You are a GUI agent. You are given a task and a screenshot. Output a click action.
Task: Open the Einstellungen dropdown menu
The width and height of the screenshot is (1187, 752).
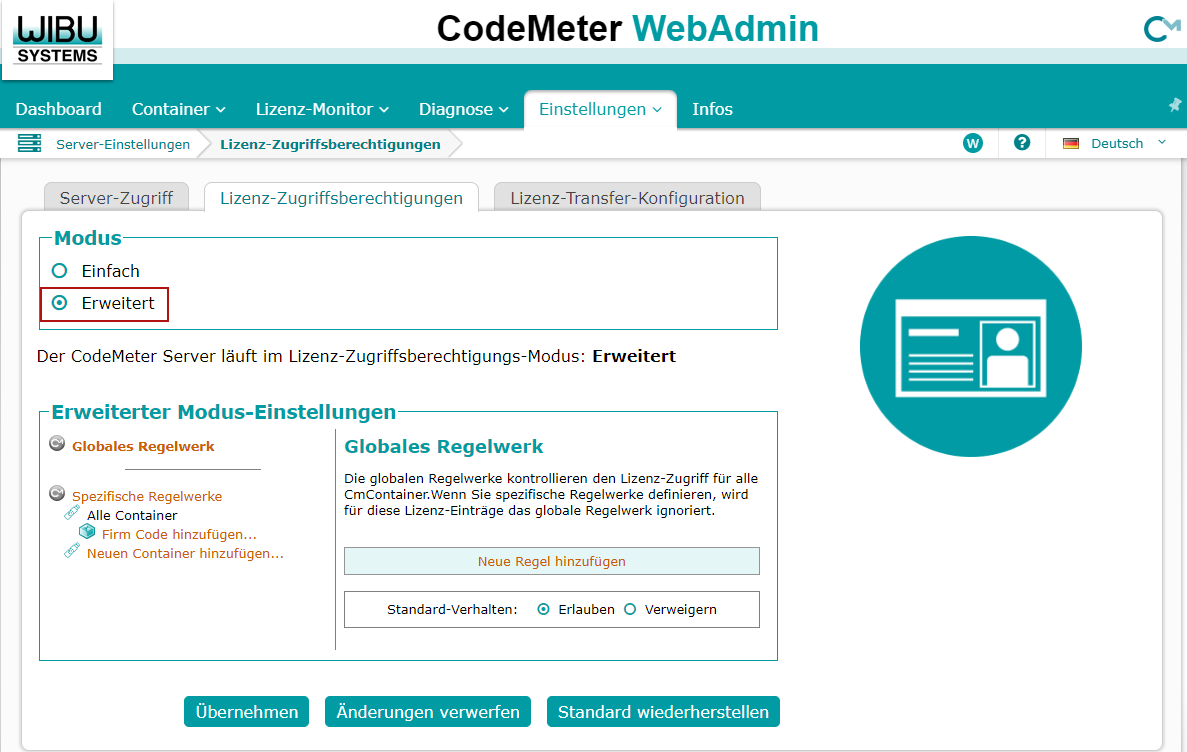(600, 109)
